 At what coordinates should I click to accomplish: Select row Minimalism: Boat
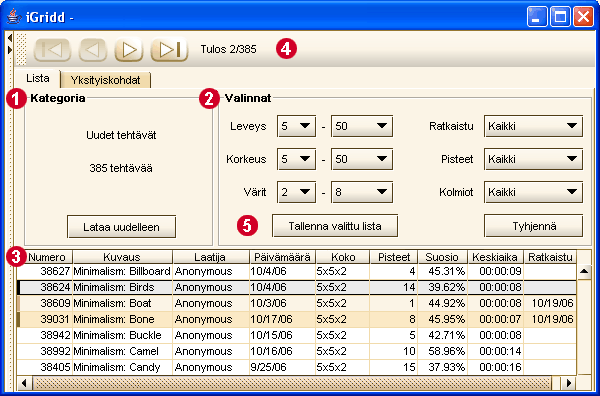tap(297, 303)
